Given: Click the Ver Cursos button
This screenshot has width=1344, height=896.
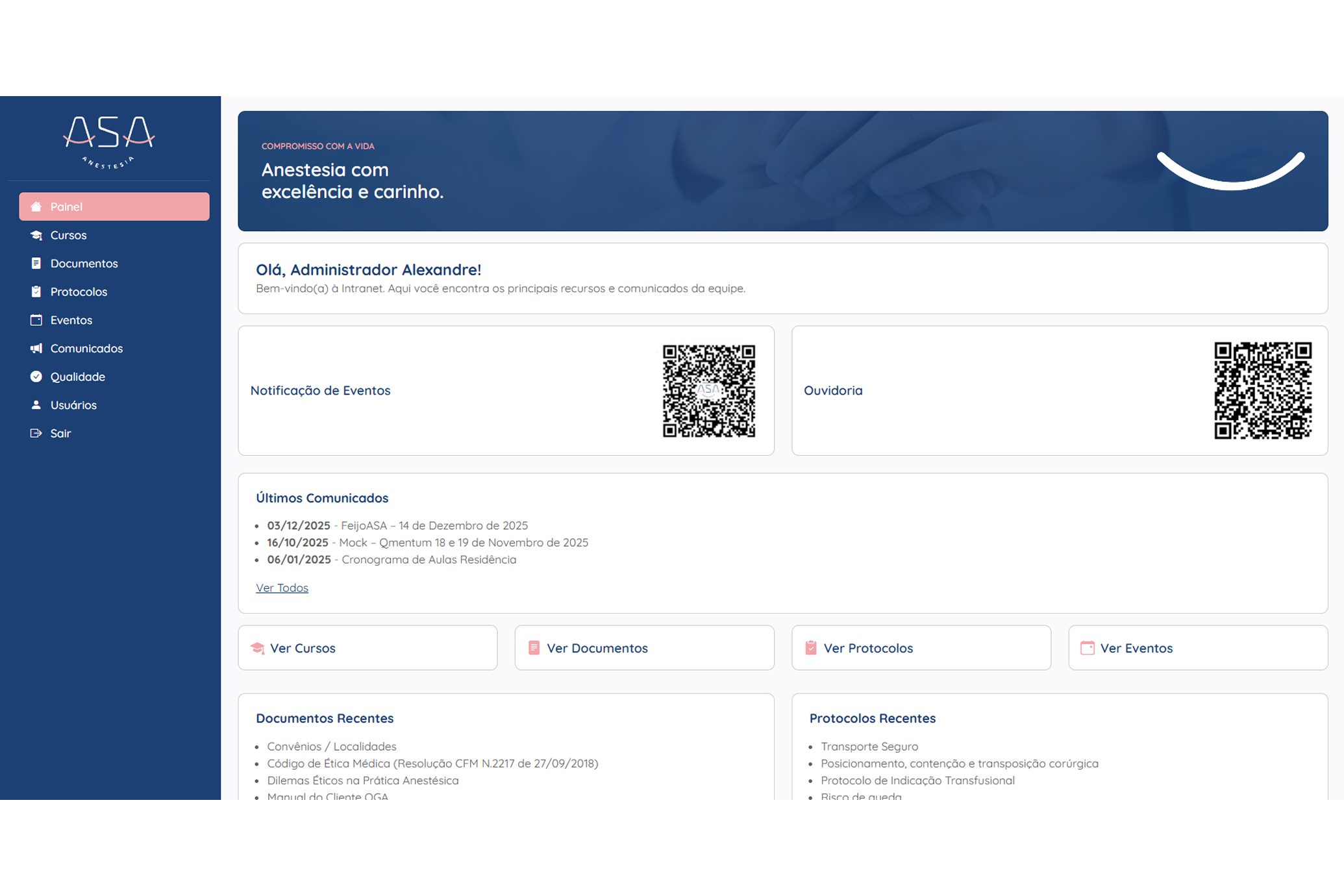Looking at the screenshot, I should 367,648.
